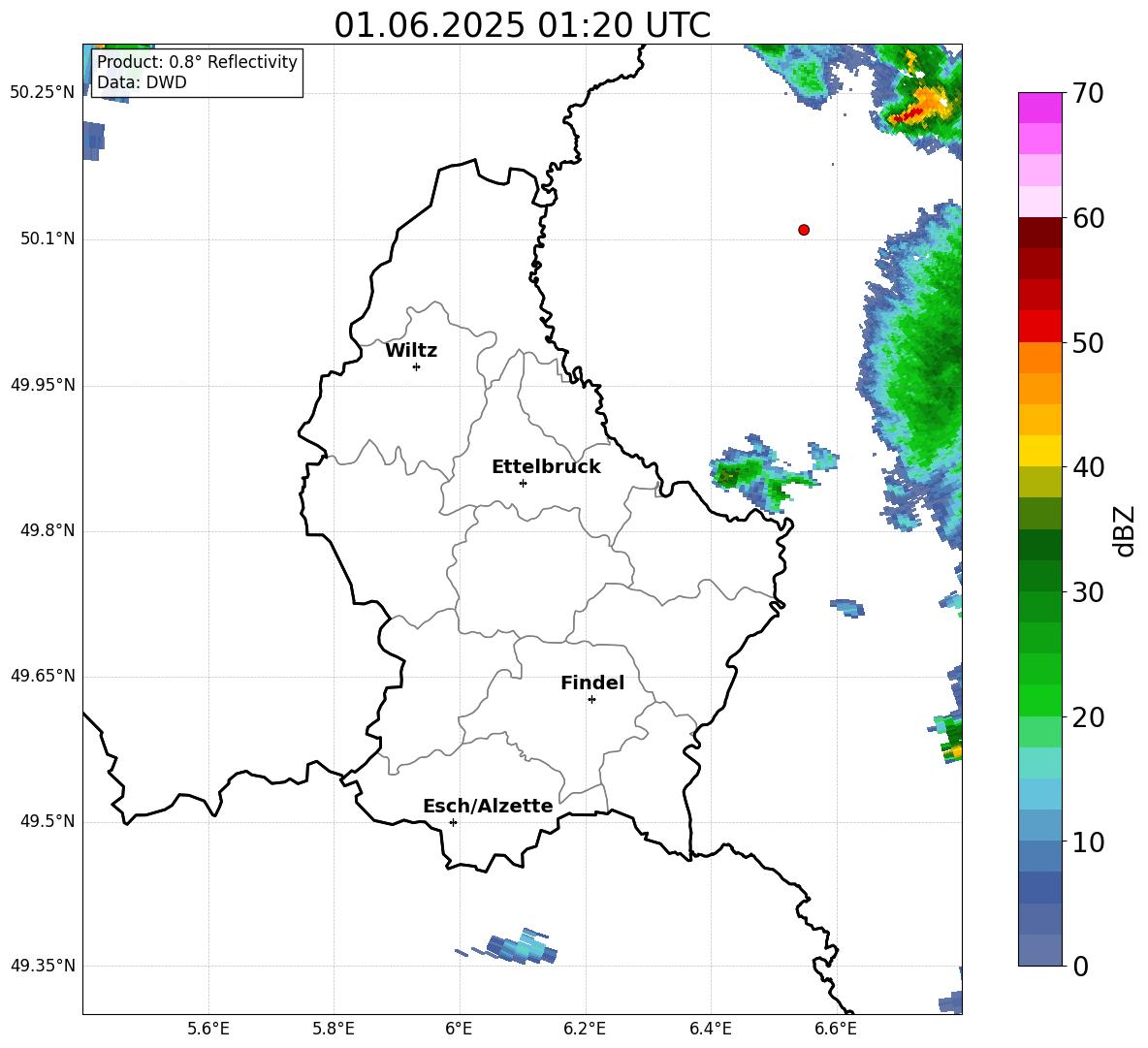Click the 60 tick on colorbar

(x=1088, y=218)
